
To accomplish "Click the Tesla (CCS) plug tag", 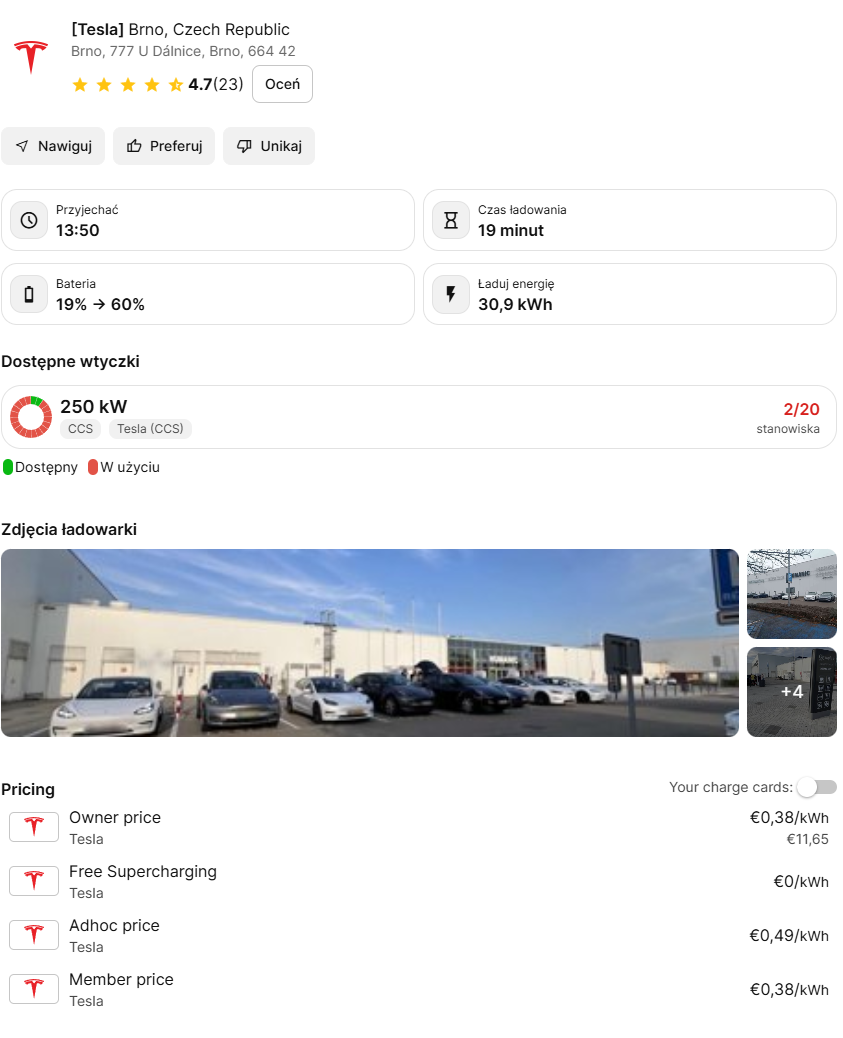I will click(x=150, y=429).
